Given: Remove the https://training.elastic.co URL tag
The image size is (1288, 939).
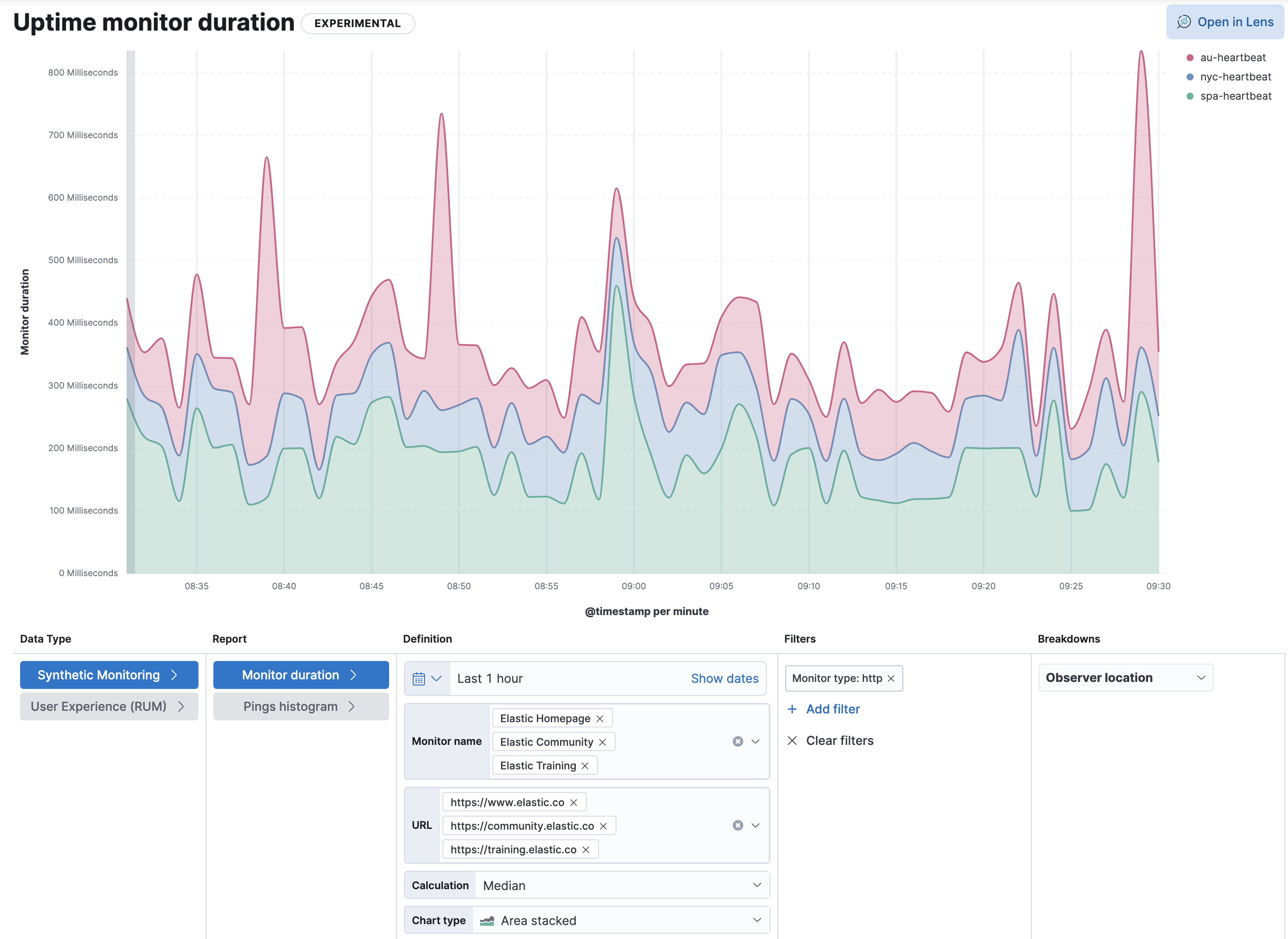Looking at the screenshot, I should (x=586, y=849).
